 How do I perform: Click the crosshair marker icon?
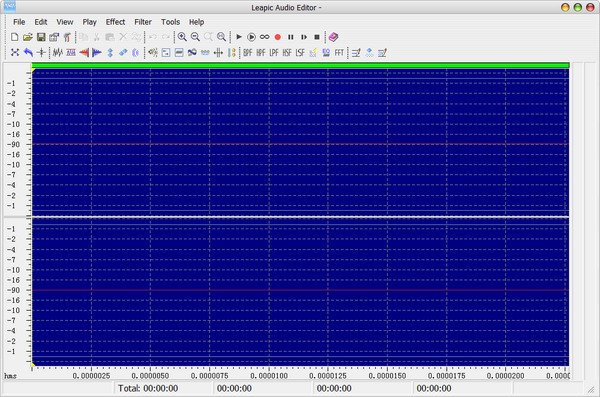41,52
